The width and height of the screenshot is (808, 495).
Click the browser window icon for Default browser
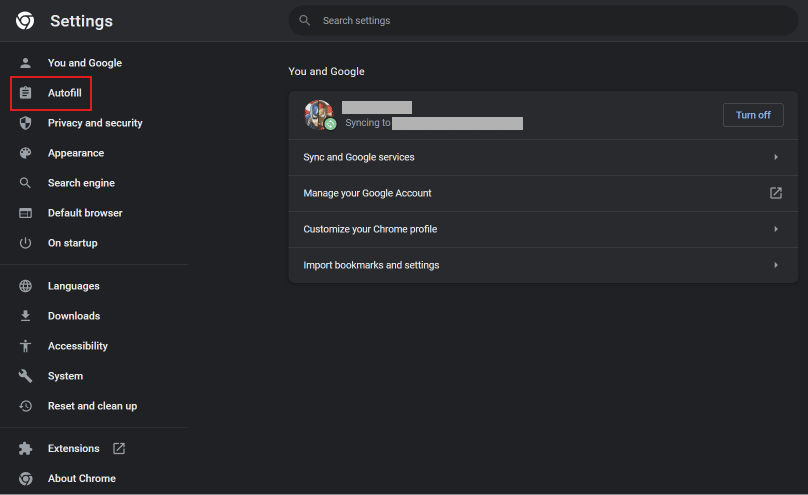pos(25,213)
